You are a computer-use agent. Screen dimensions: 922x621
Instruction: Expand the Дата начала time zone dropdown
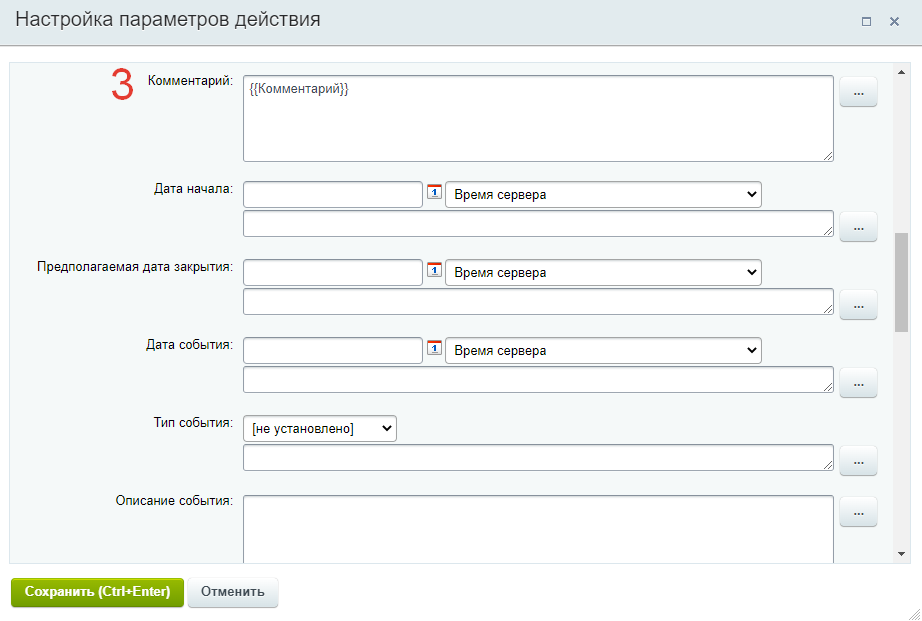(603, 194)
